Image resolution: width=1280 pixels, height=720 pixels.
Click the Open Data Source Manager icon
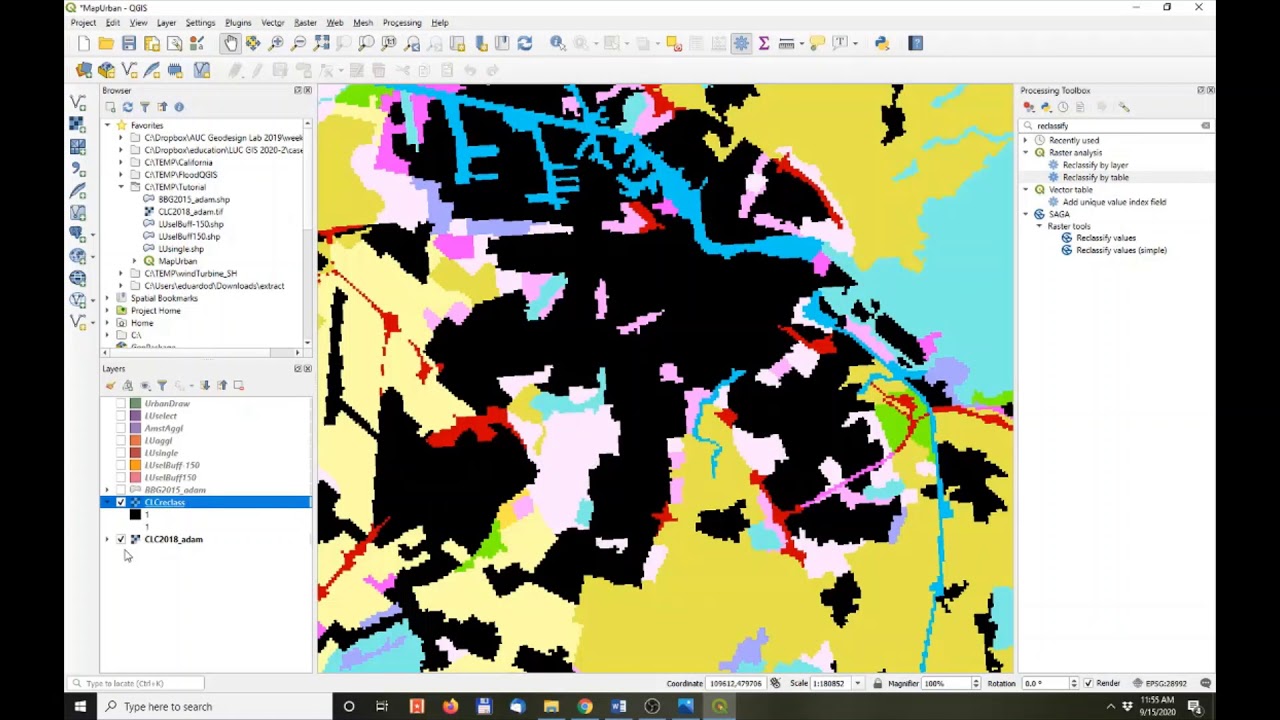(x=84, y=70)
